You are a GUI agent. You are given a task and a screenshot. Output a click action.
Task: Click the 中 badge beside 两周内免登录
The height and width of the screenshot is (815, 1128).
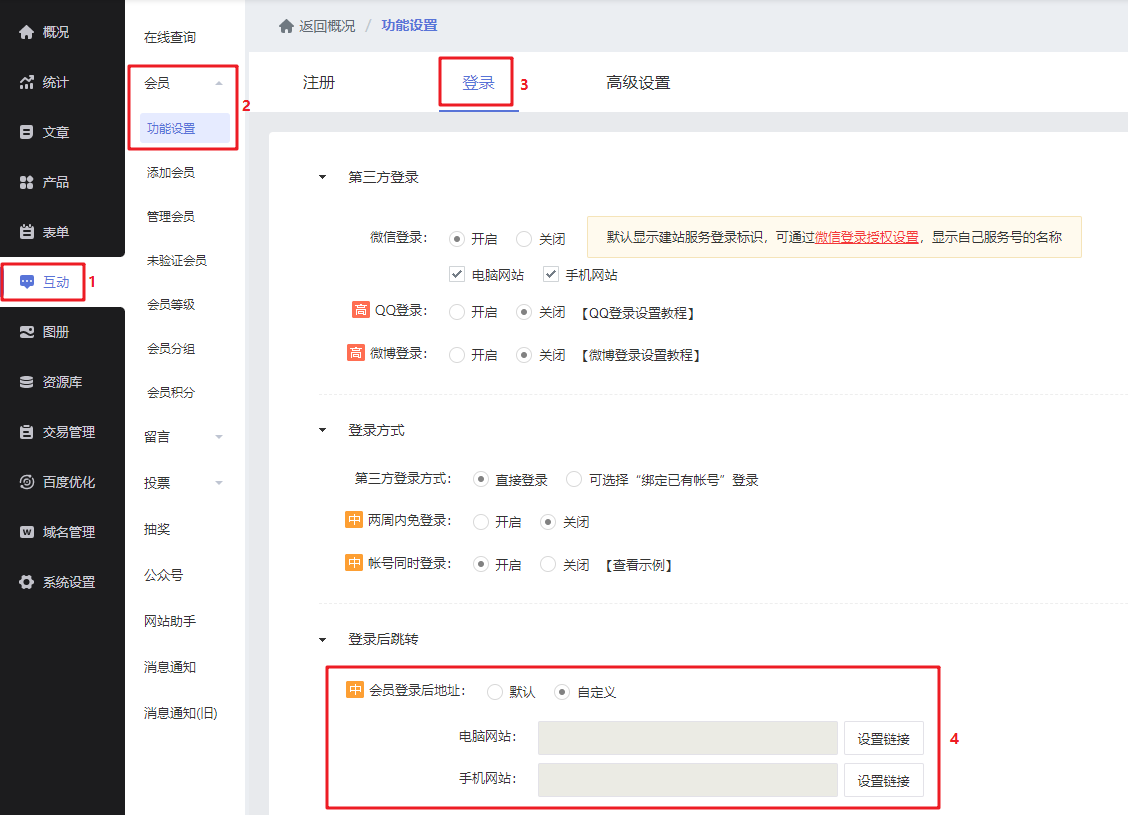click(354, 520)
